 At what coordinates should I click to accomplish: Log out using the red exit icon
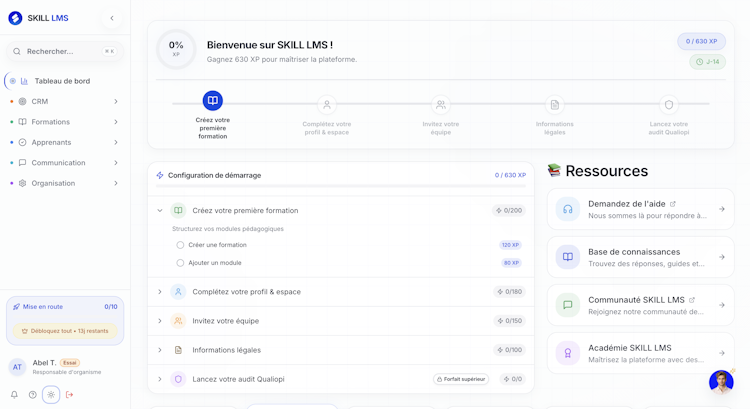coord(69,395)
